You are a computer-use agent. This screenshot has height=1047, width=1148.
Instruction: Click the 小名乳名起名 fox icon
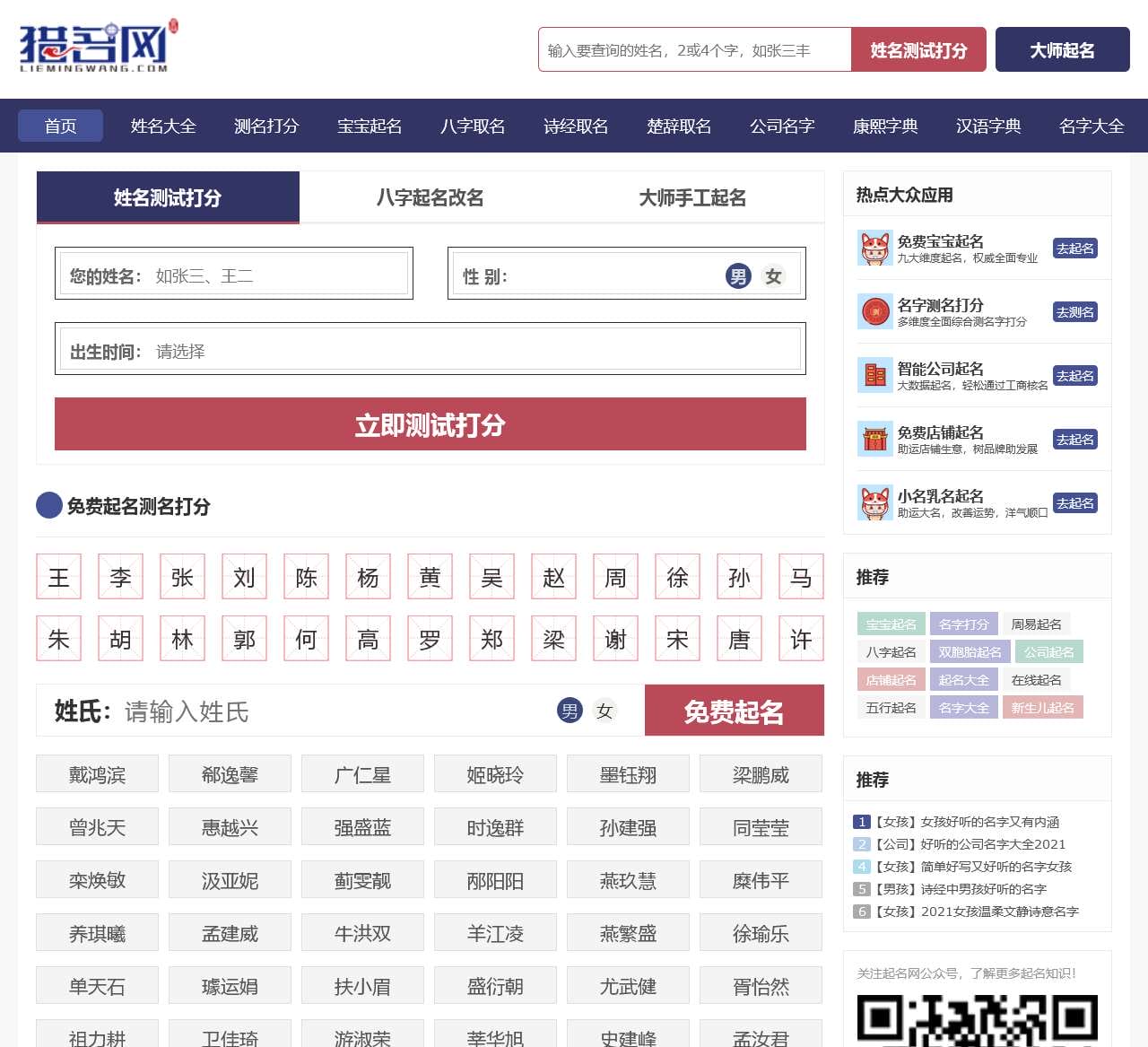tap(874, 503)
